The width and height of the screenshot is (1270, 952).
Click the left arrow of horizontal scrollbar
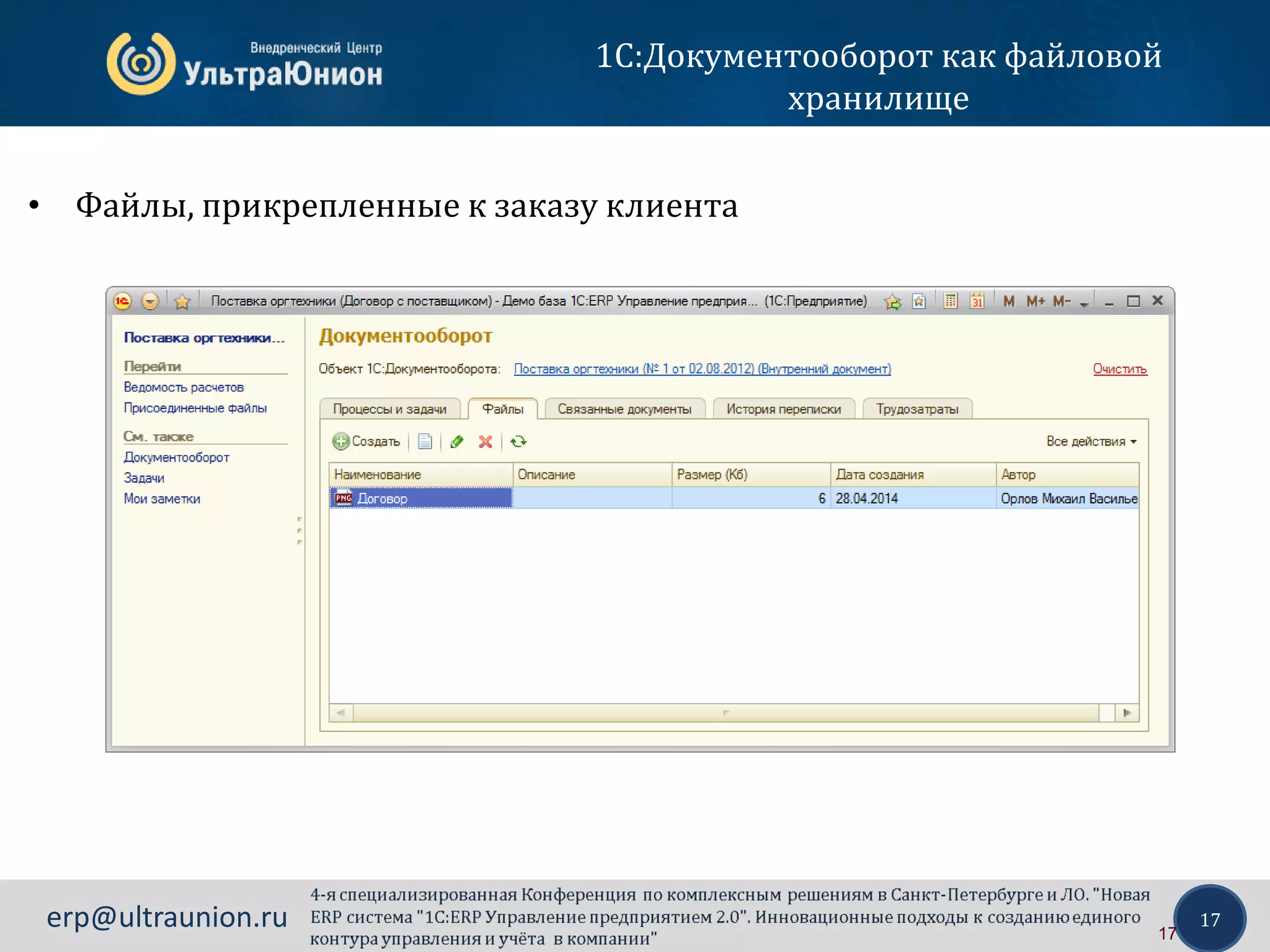pos(341,713)
